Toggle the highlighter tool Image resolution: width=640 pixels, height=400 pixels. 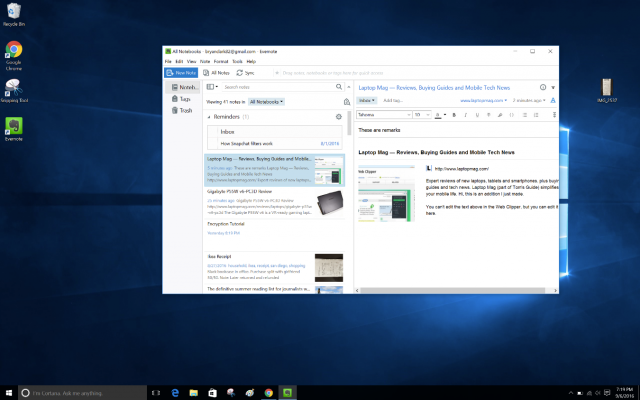500,115
